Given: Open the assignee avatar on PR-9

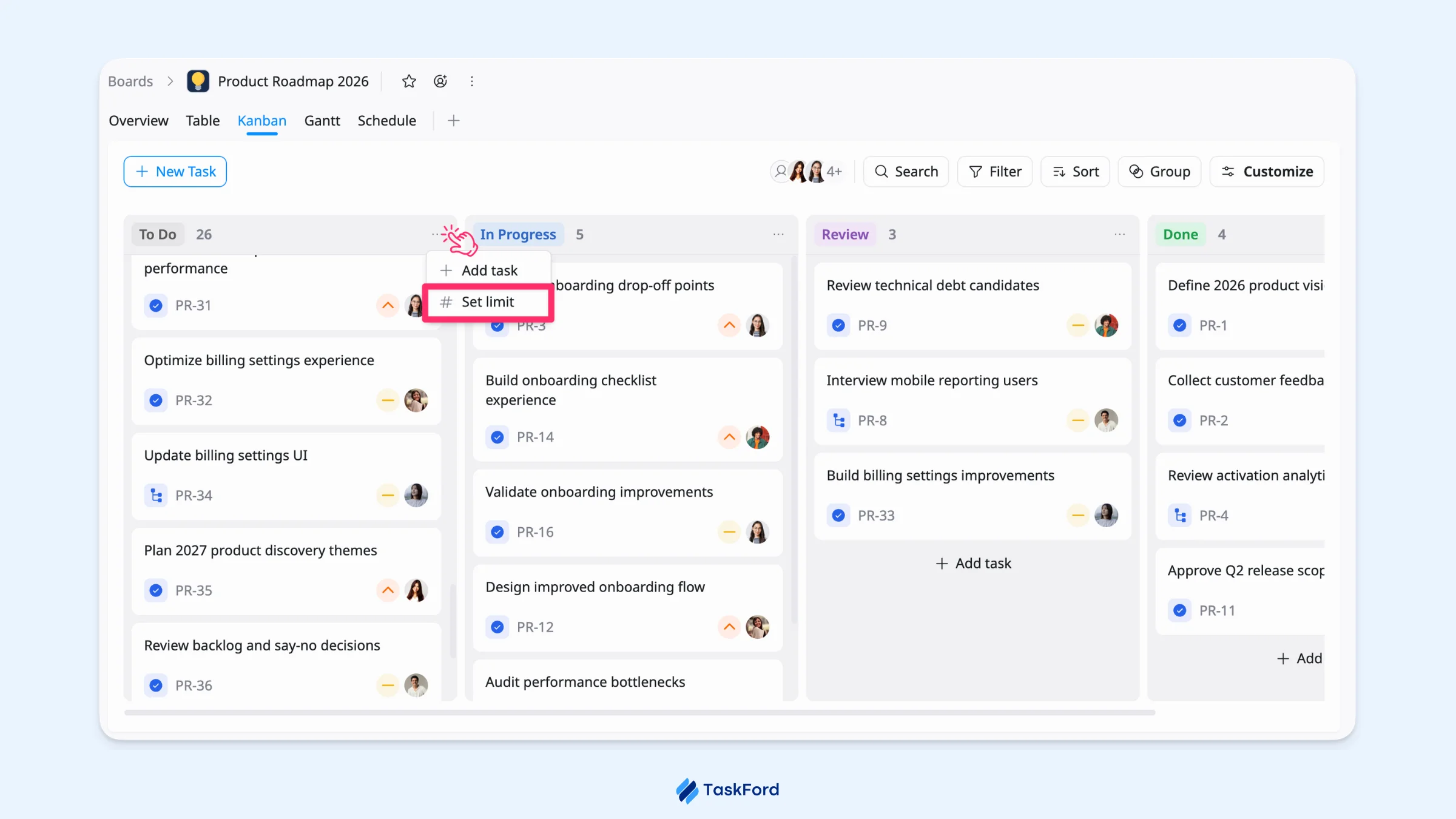Looking at the screenshot, I should click(x=1107, y=325).
